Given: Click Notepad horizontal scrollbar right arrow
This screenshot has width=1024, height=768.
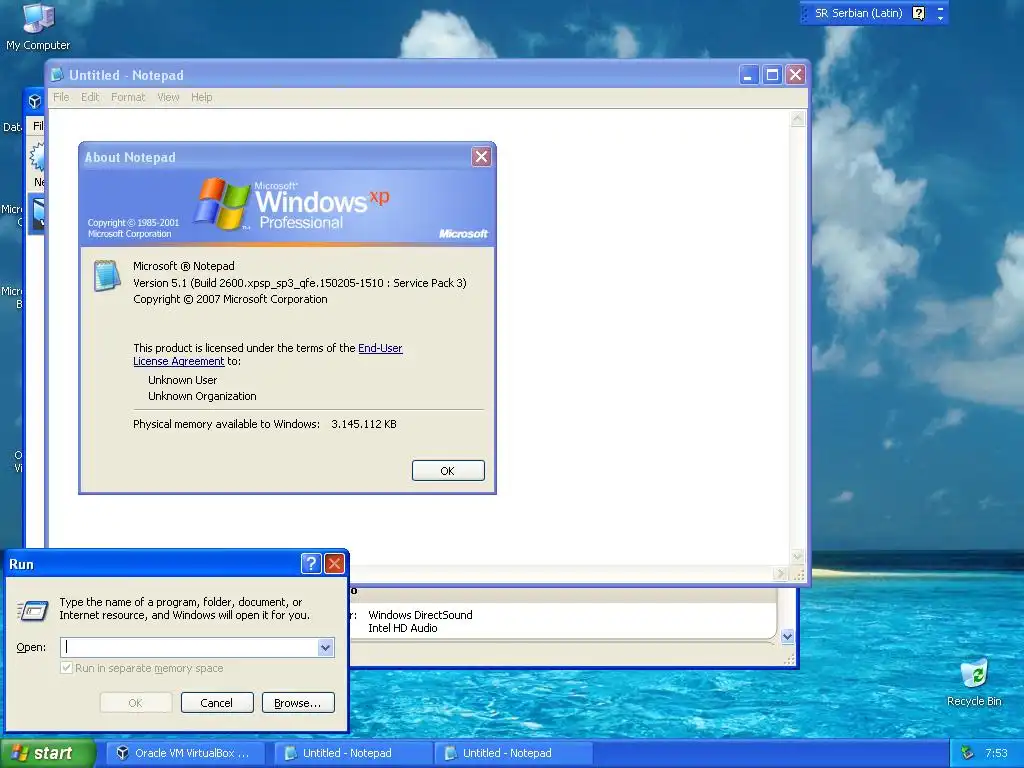Looking at the screenshot, I should pos(780,574).
